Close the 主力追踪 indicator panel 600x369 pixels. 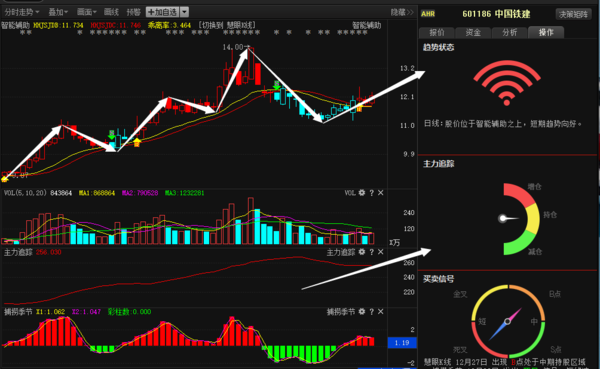tap(381, 252)
